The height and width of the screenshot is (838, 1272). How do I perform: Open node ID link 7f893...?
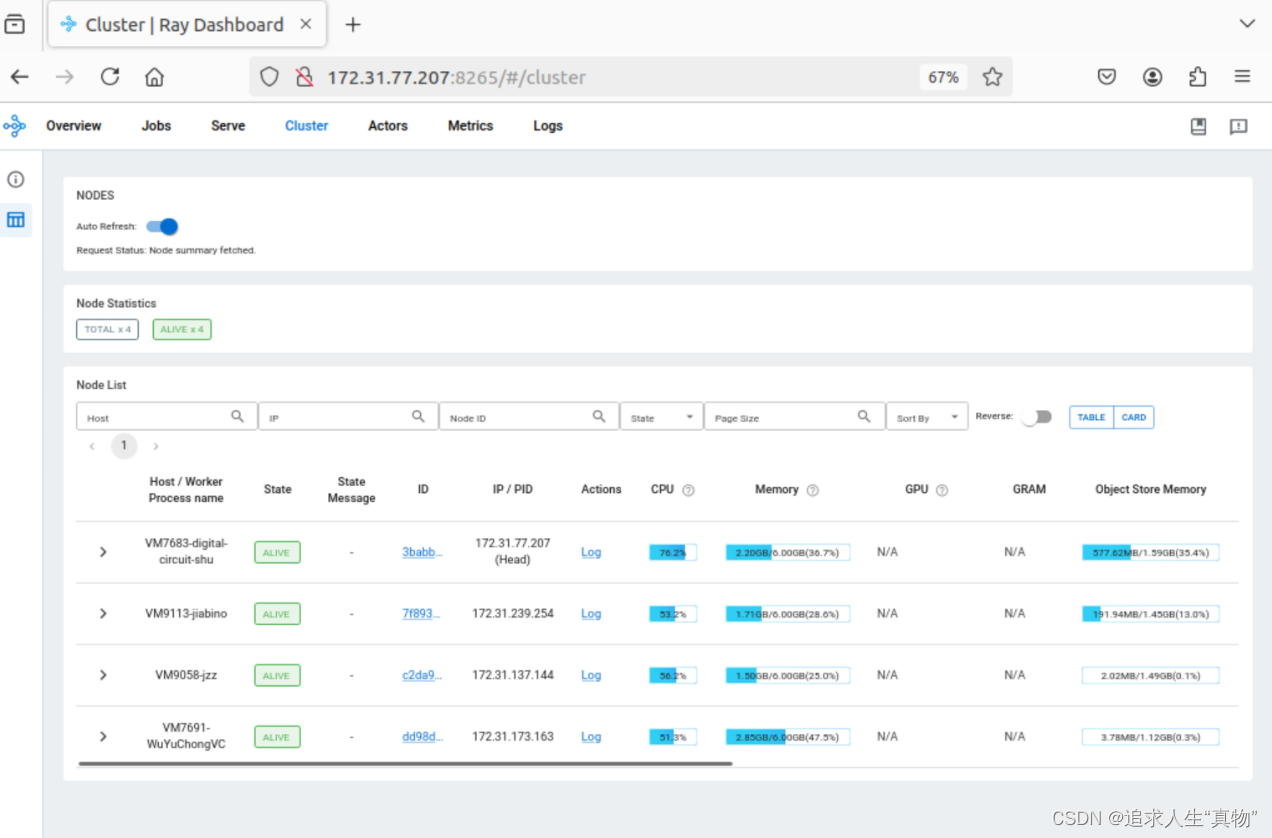click(x=421, y=614)
